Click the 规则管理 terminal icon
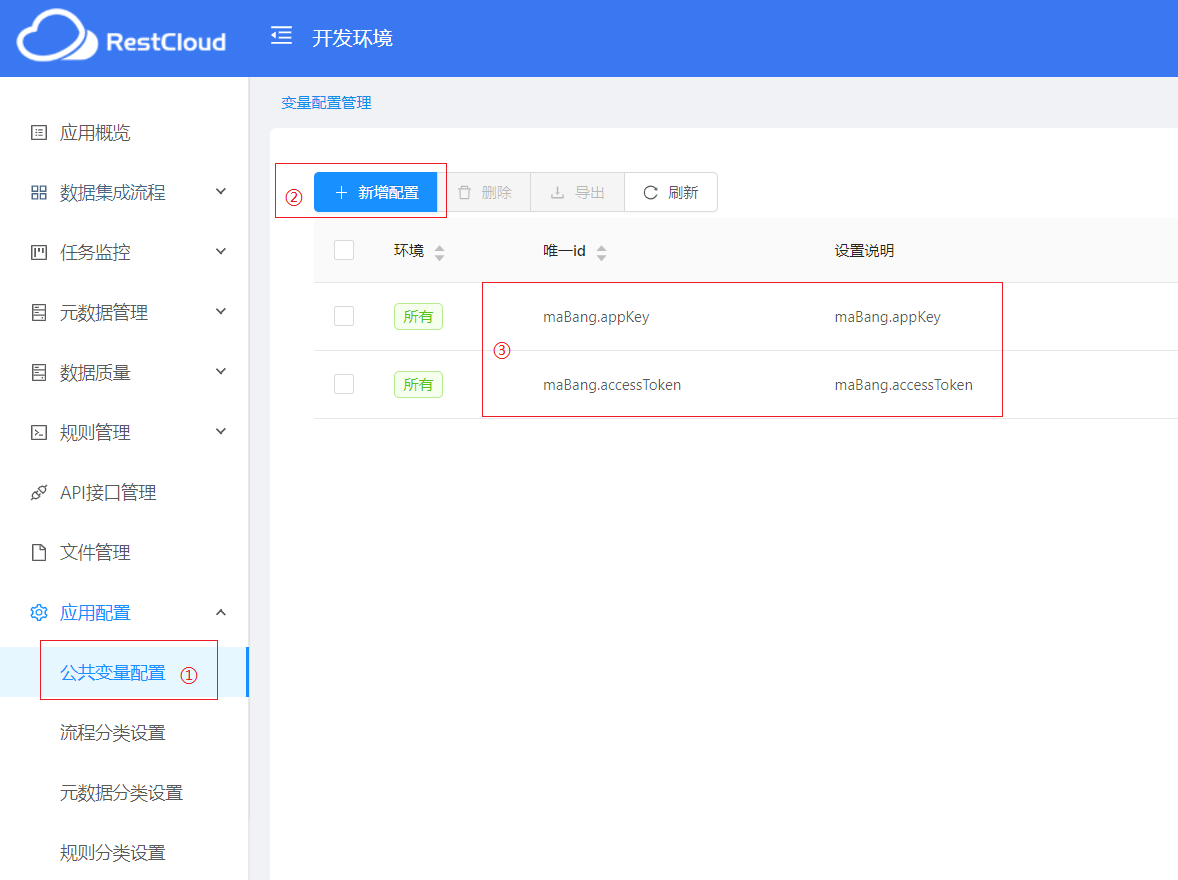The height and width of the screenshot is (880, 1178). [x=39, y=433]
